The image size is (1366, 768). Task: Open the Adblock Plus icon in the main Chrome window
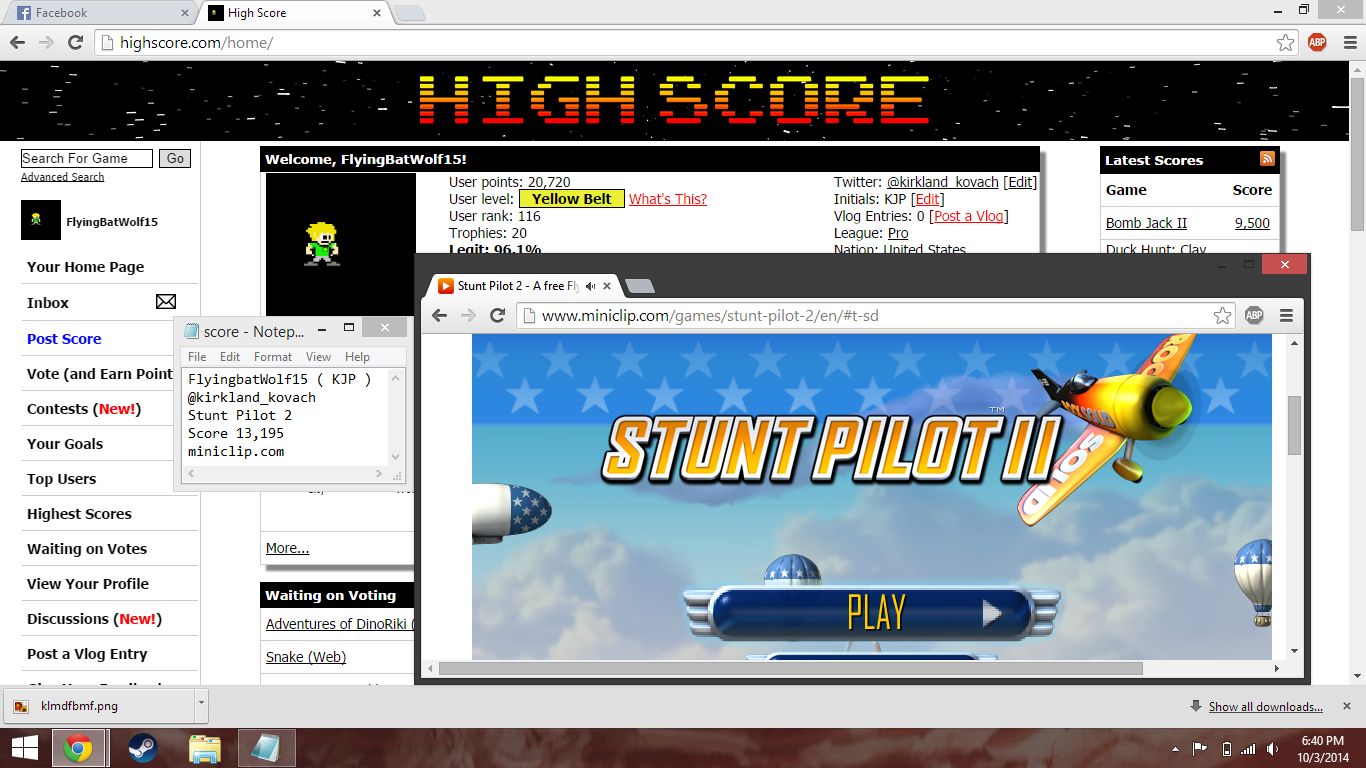tap(1317, 43)
